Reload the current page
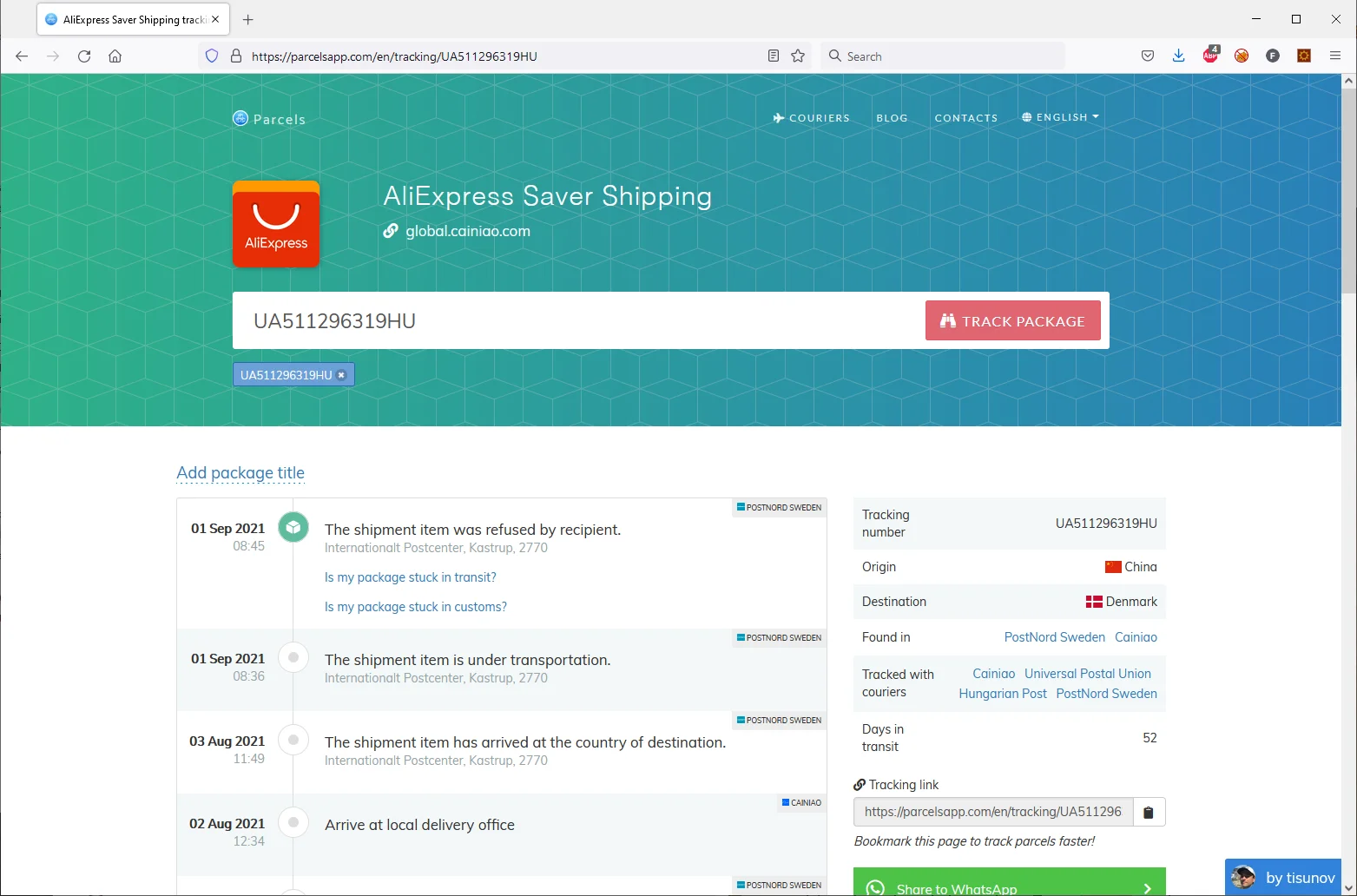The image size is (1357, 896). coord(84,56)
